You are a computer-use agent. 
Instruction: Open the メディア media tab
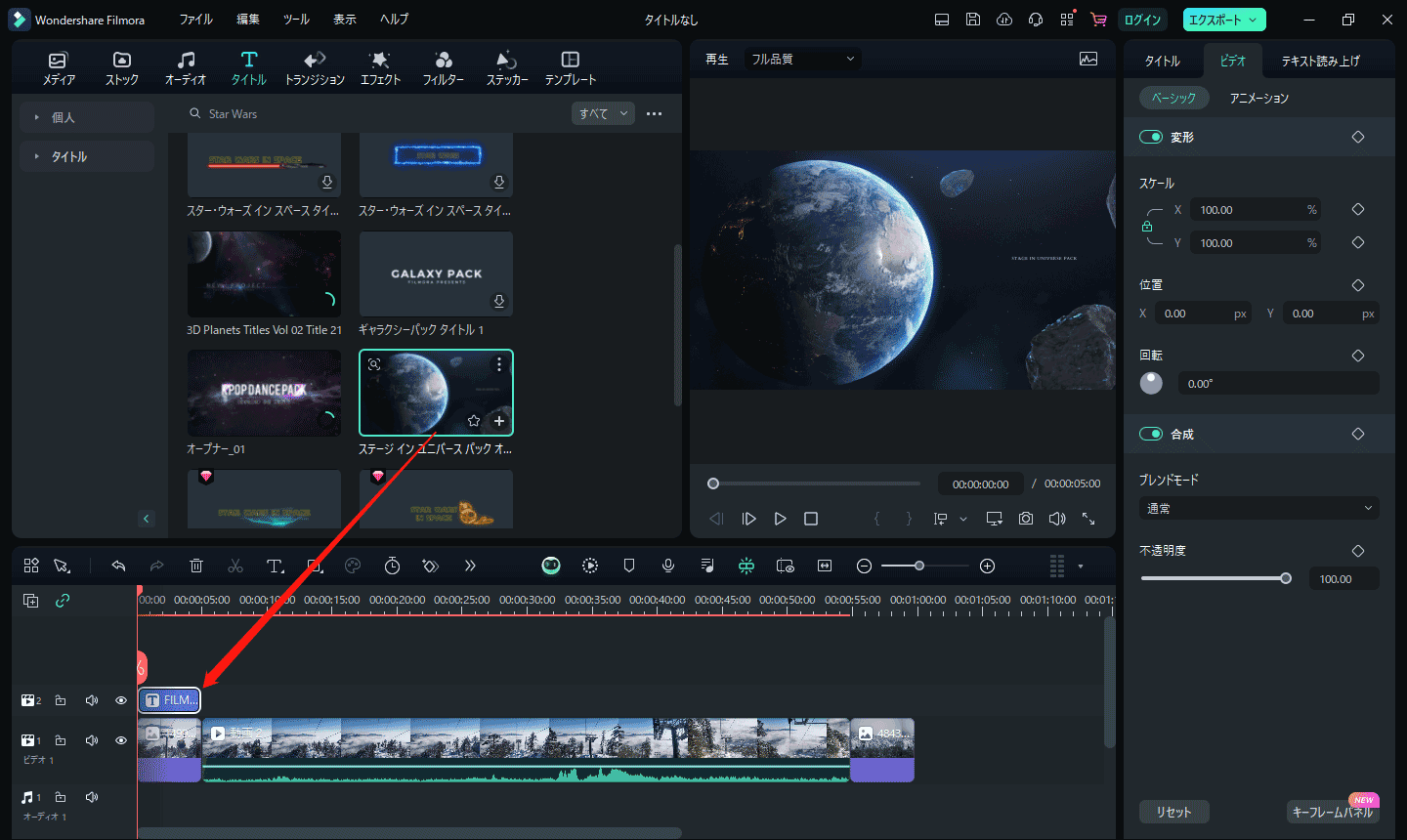click(x=59, y=68)
